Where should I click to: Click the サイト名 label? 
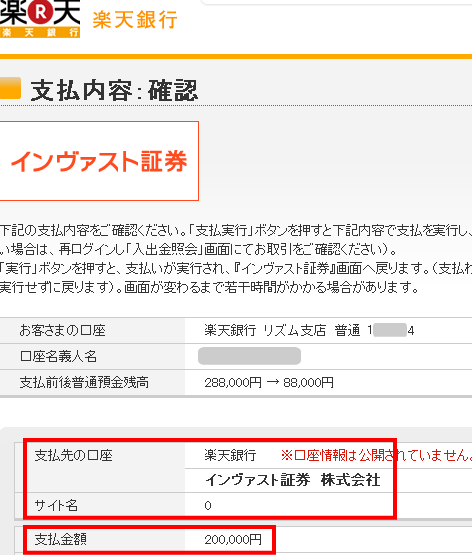click(56, 505)
